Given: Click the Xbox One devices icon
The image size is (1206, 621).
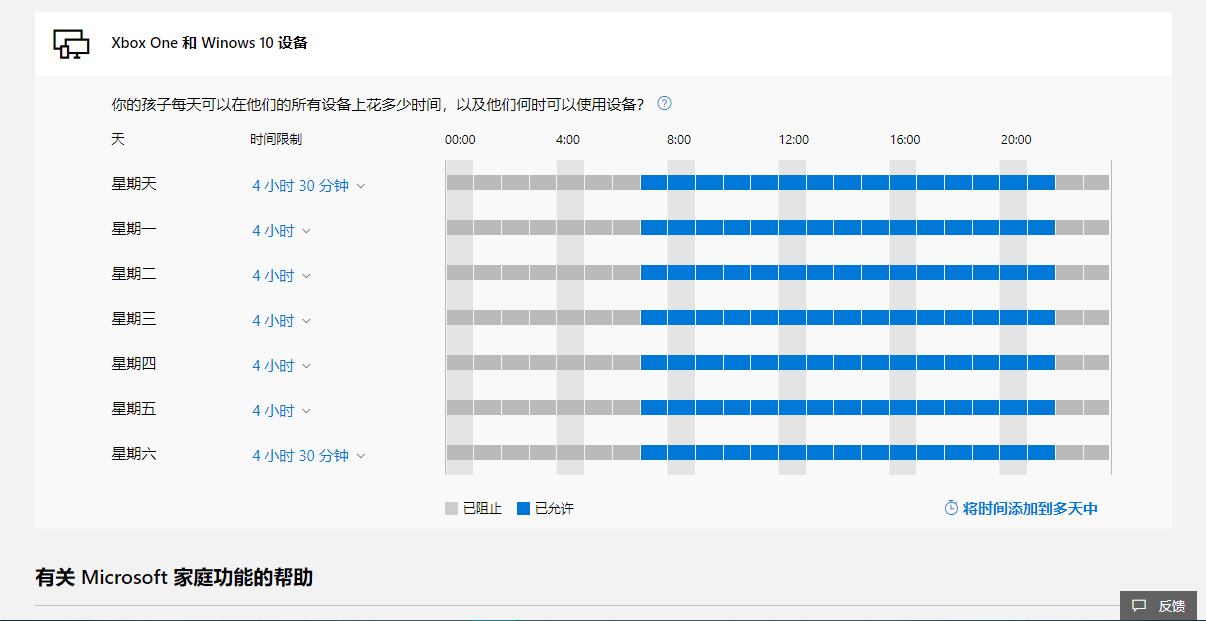Looking at the screenshot, I should 70,43.
